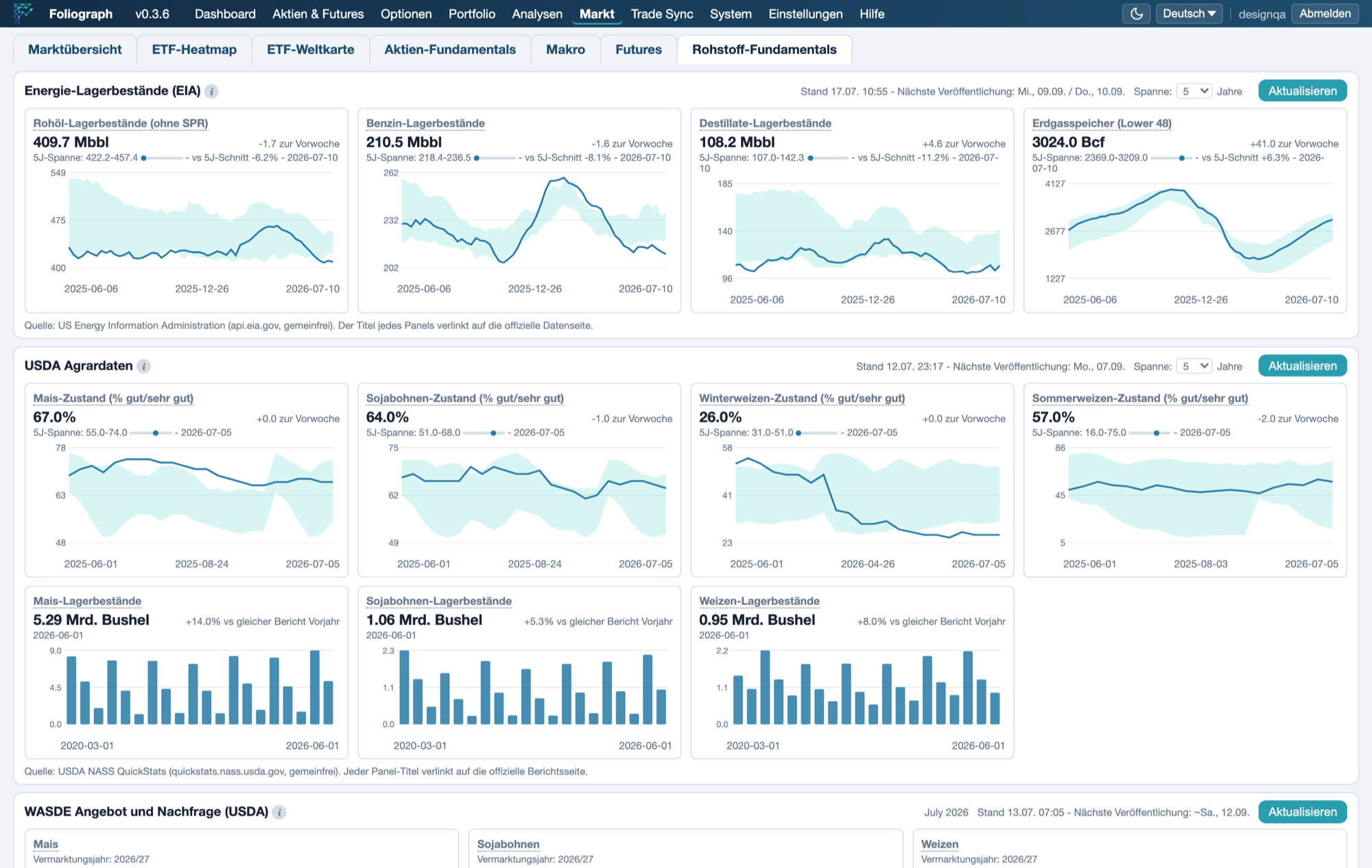Switch to the Aktien-Fundamentals tab
The image size is (1372, 868).
[x=450, y=49]
